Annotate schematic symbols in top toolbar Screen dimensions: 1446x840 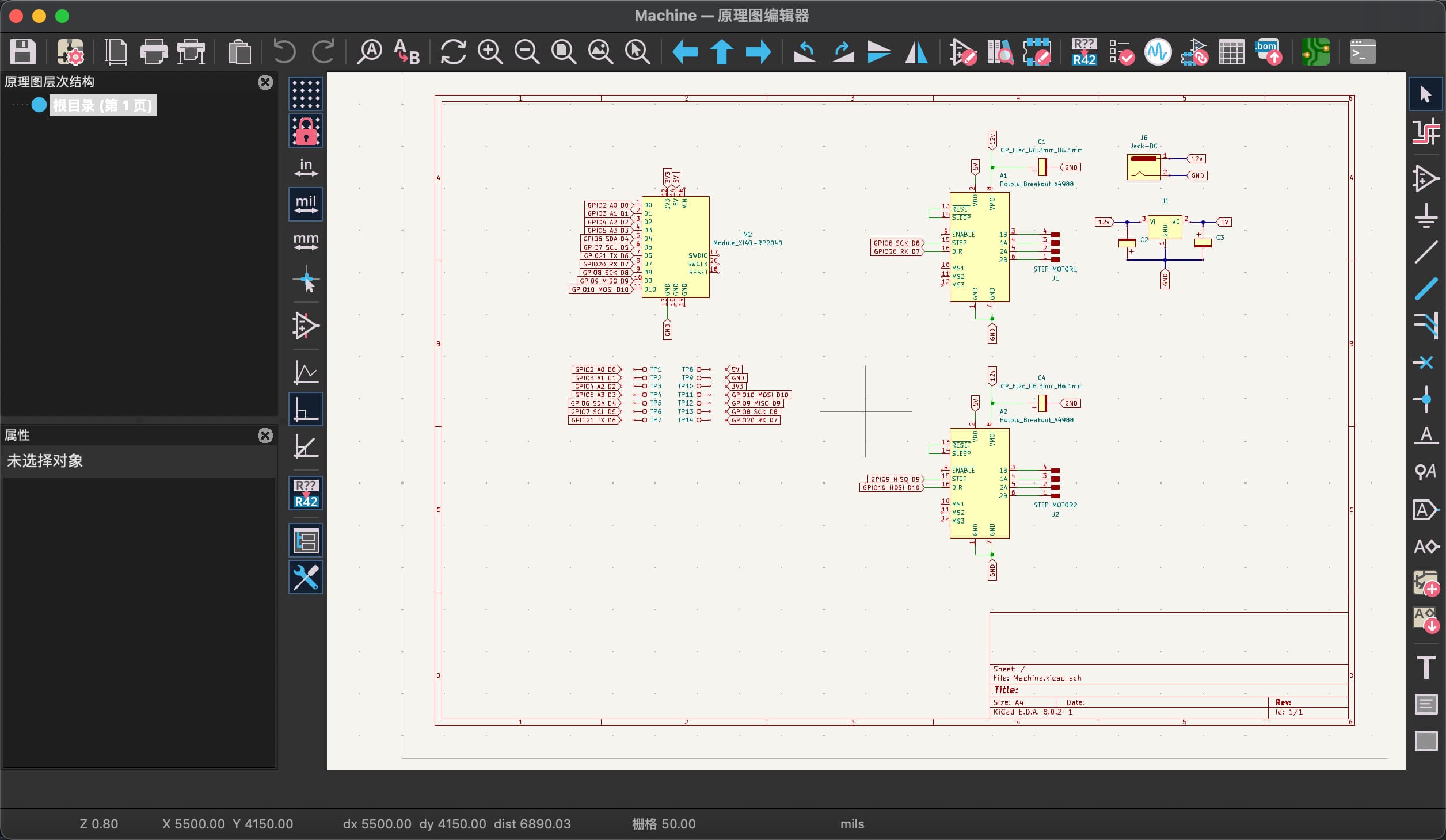click(x=1084, y=52)
